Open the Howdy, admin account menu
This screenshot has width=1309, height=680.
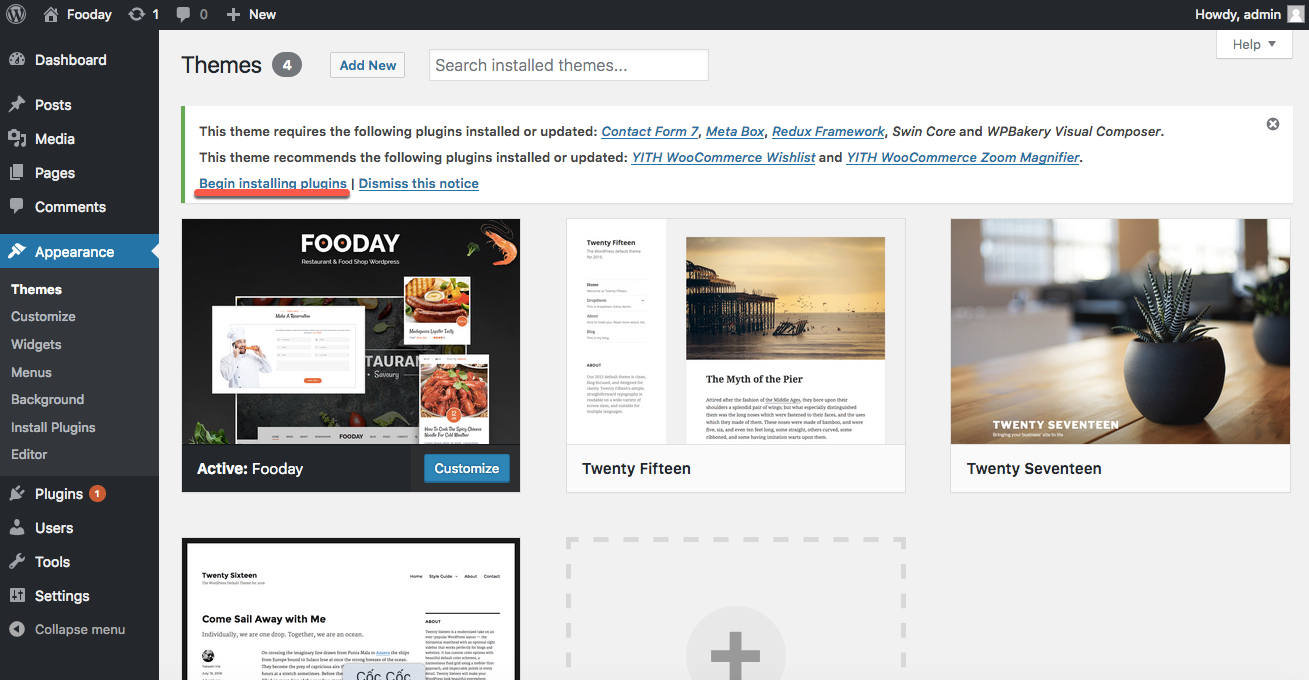1249,14
